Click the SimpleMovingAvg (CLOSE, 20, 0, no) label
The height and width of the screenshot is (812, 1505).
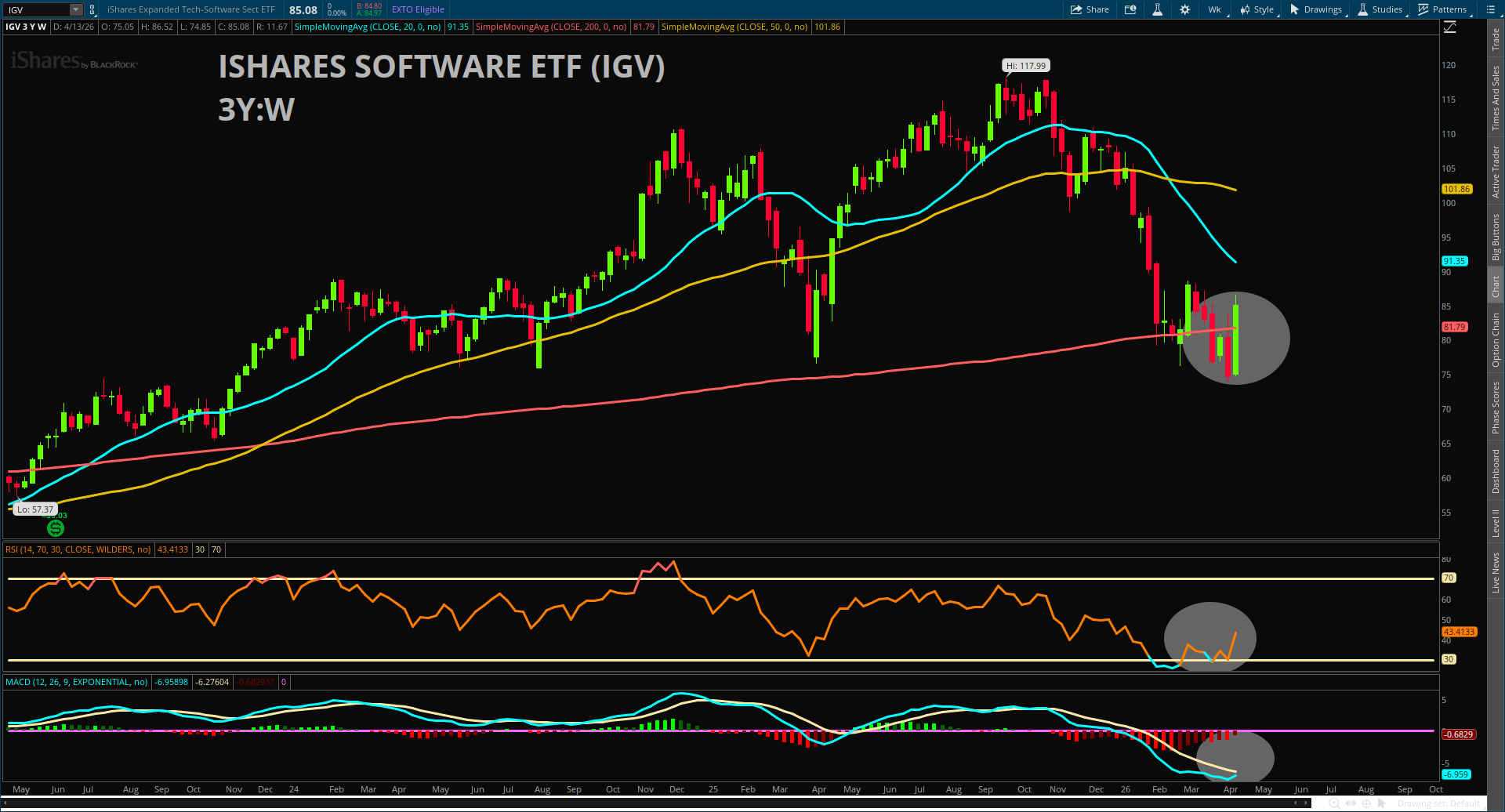click(368, 27)
